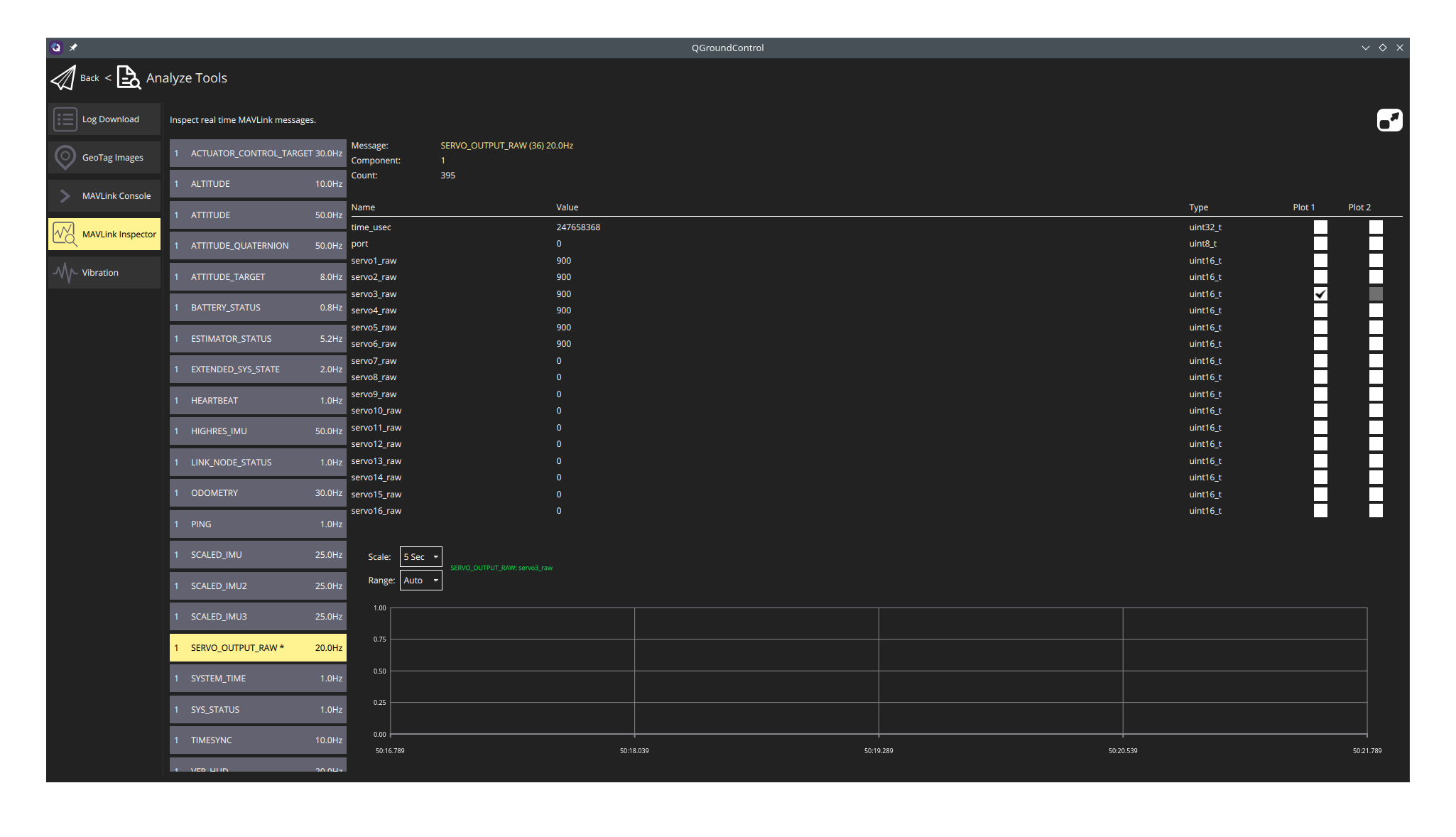This screenshot has height=837, width=1456.
Task: Select the MAVLink Inspector tab
Action: (104, 234)
